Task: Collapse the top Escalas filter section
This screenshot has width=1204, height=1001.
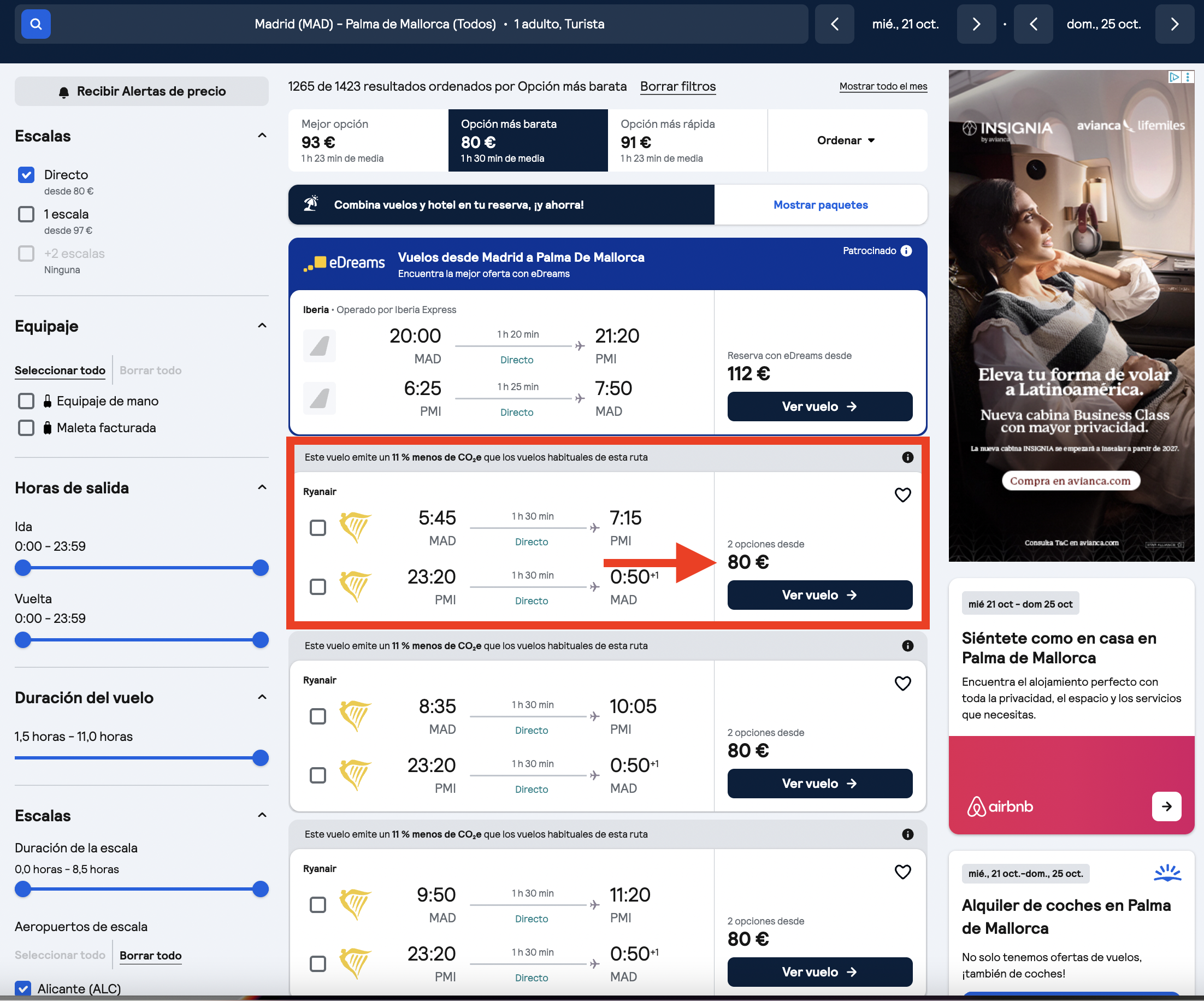Action: (262, 136)
